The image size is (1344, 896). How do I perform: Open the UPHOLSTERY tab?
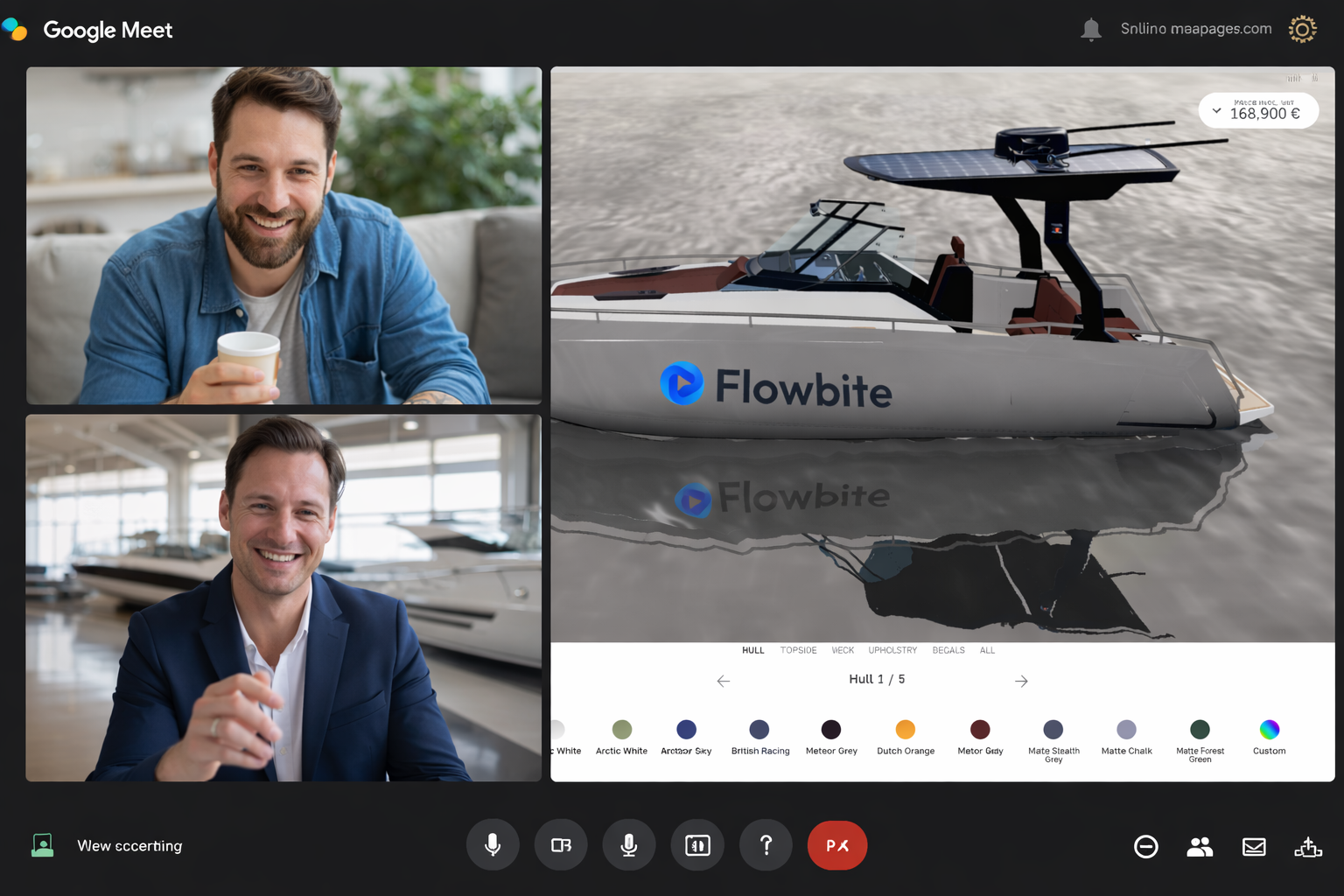click(x=892, y=650)
